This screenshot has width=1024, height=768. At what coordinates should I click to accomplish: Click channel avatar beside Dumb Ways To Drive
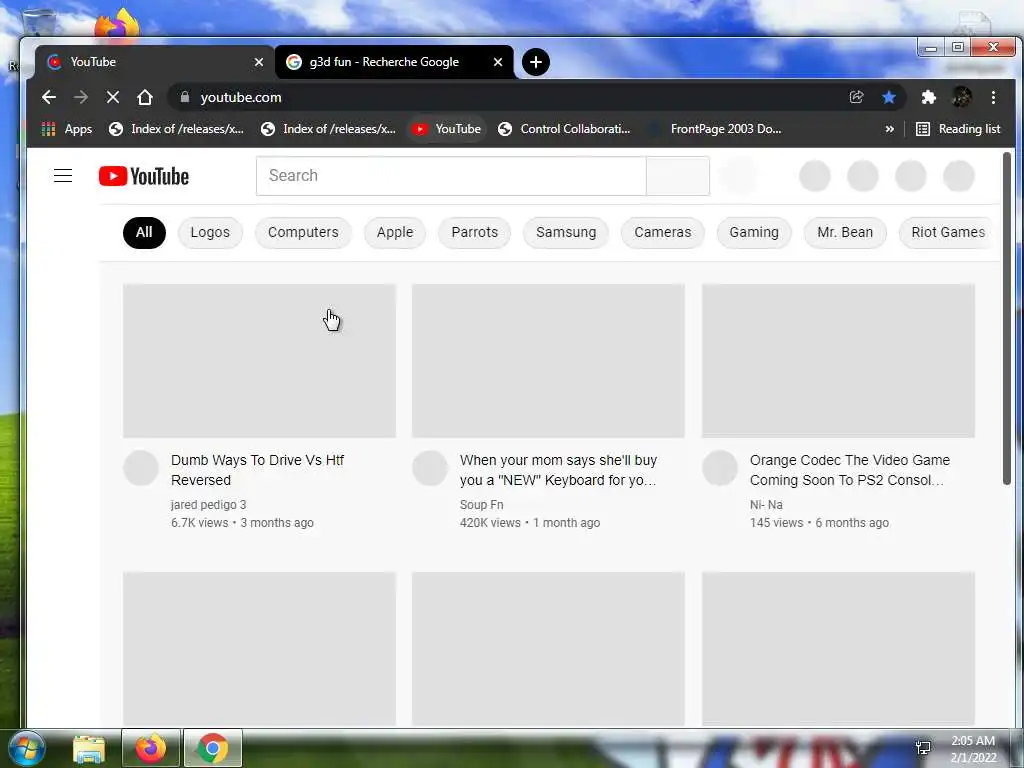click(x=141, y=468)
